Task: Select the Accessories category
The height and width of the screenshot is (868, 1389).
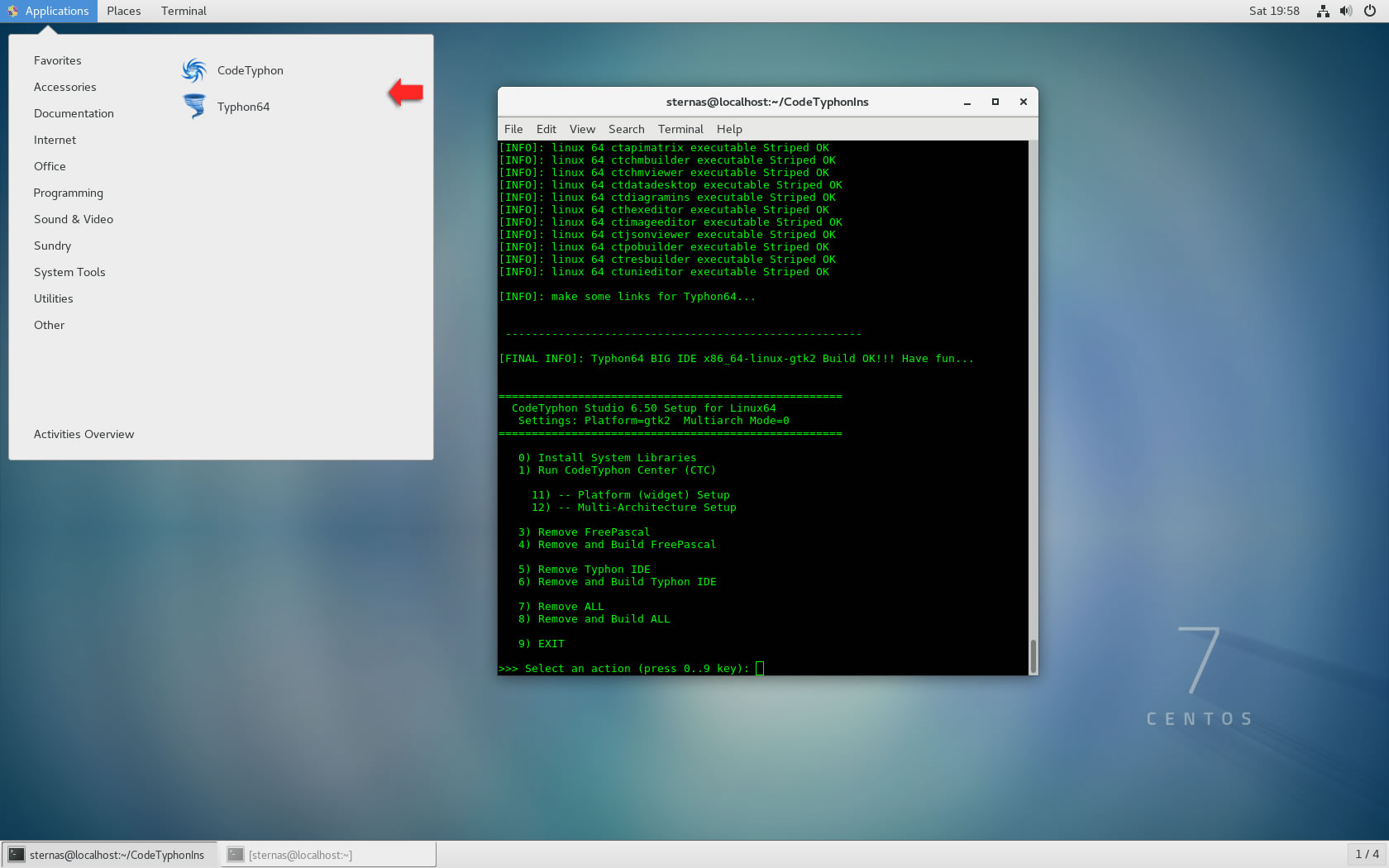Action: [x=65, y=87]
